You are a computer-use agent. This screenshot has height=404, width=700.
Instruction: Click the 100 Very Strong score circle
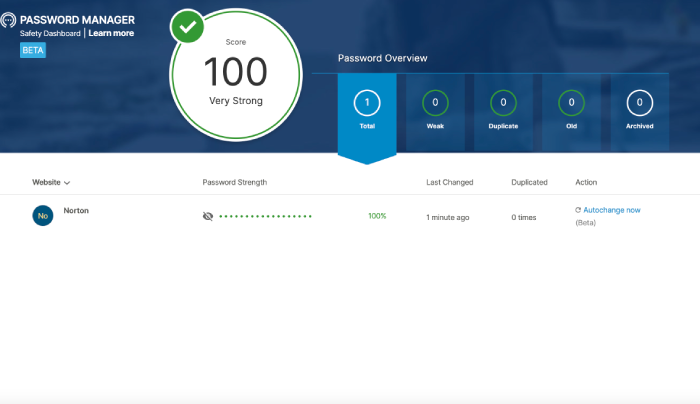pyautogui.click(x=236, y=75)
